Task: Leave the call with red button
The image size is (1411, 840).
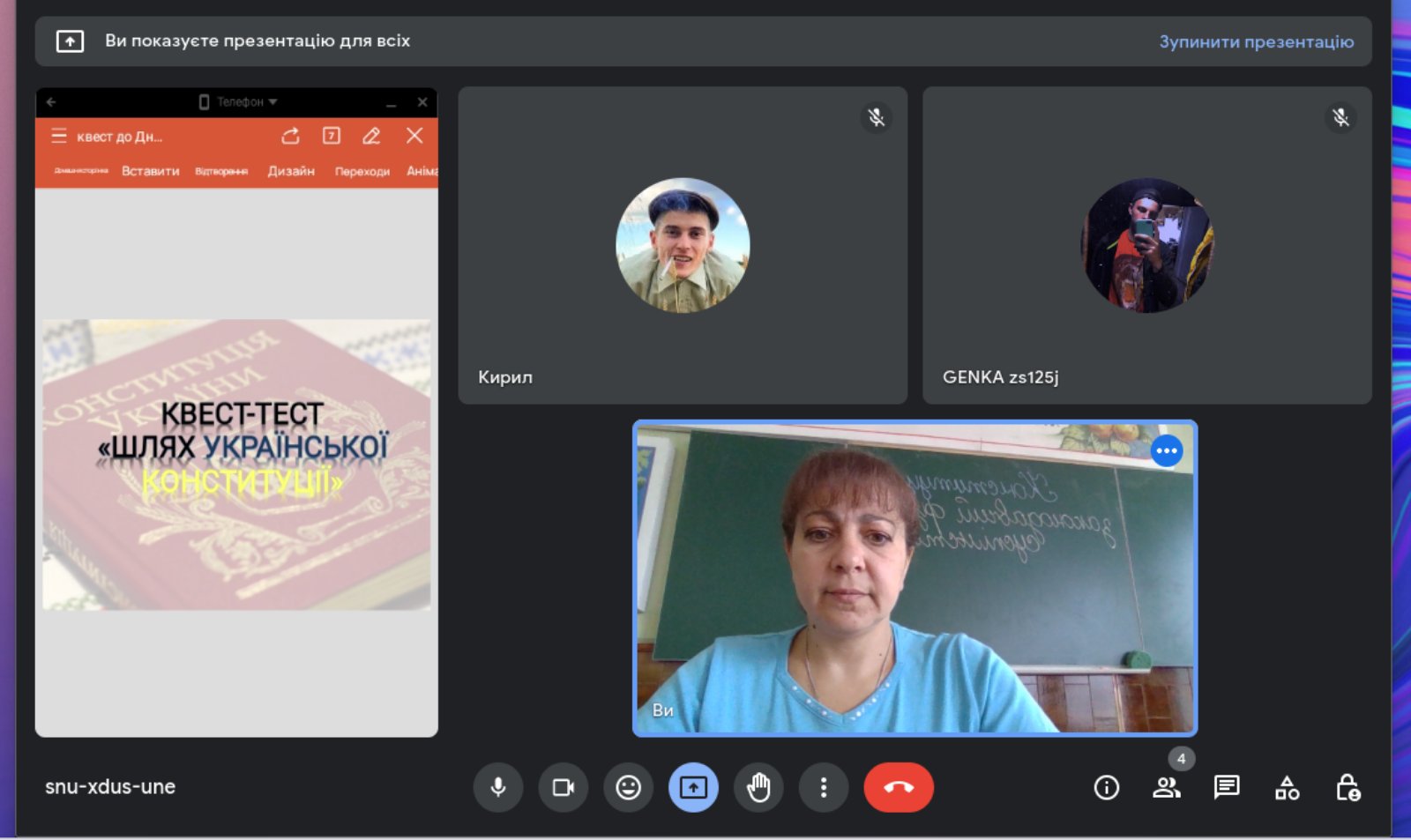Action: coord(899,787)
